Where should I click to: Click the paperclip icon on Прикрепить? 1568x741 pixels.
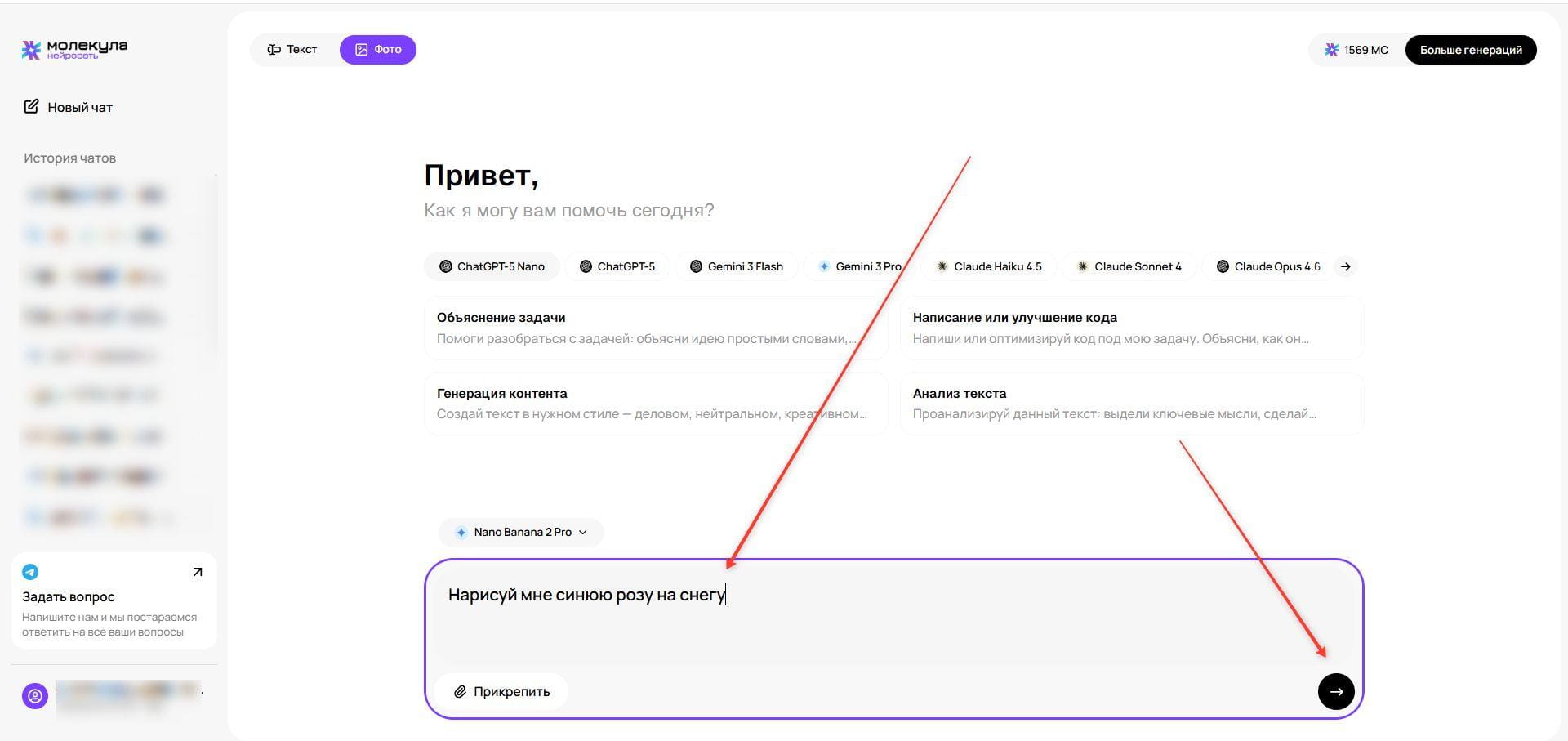coord(460,691)
